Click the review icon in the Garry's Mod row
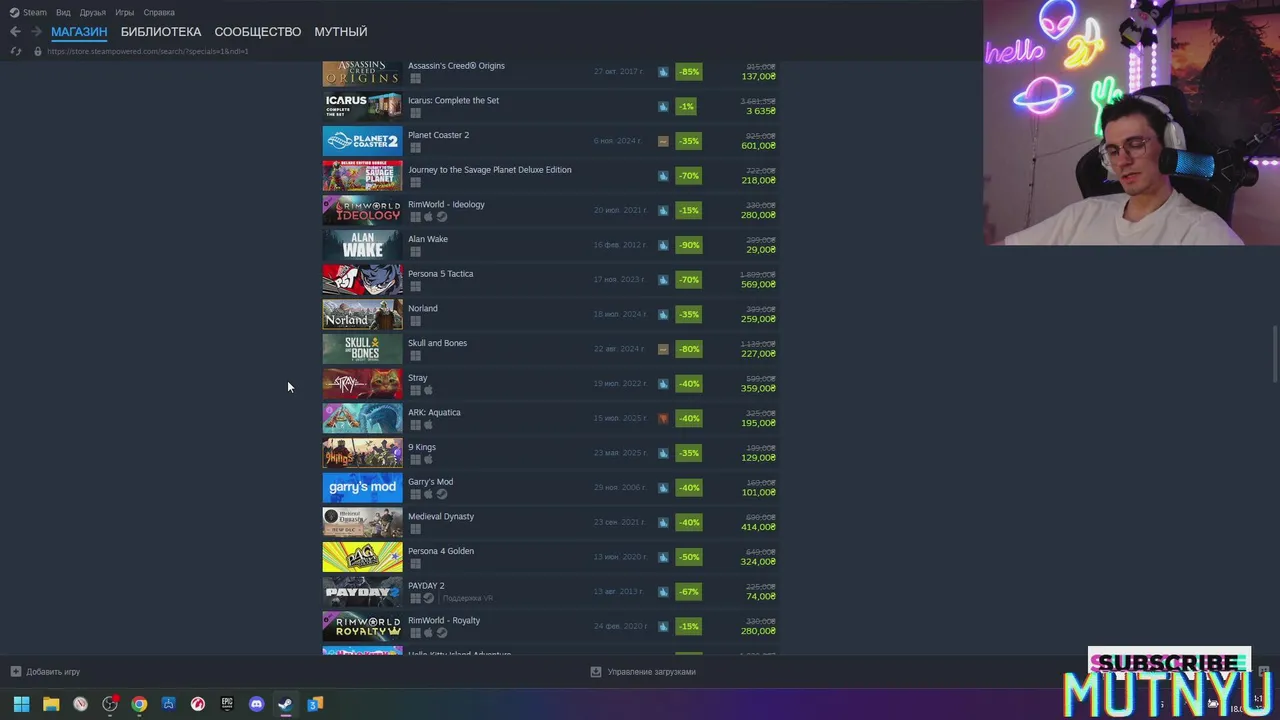Screen dimensions: 1280x720 pos(663,488)
